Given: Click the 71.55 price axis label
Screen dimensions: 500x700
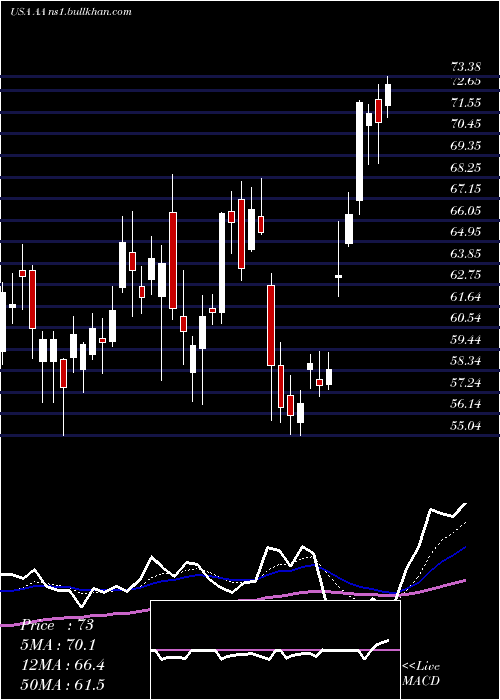Looking at the screenshot, I should [x=466, y=103].
